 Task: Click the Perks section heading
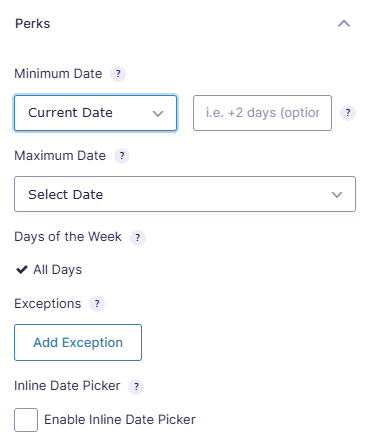(33, 24)
